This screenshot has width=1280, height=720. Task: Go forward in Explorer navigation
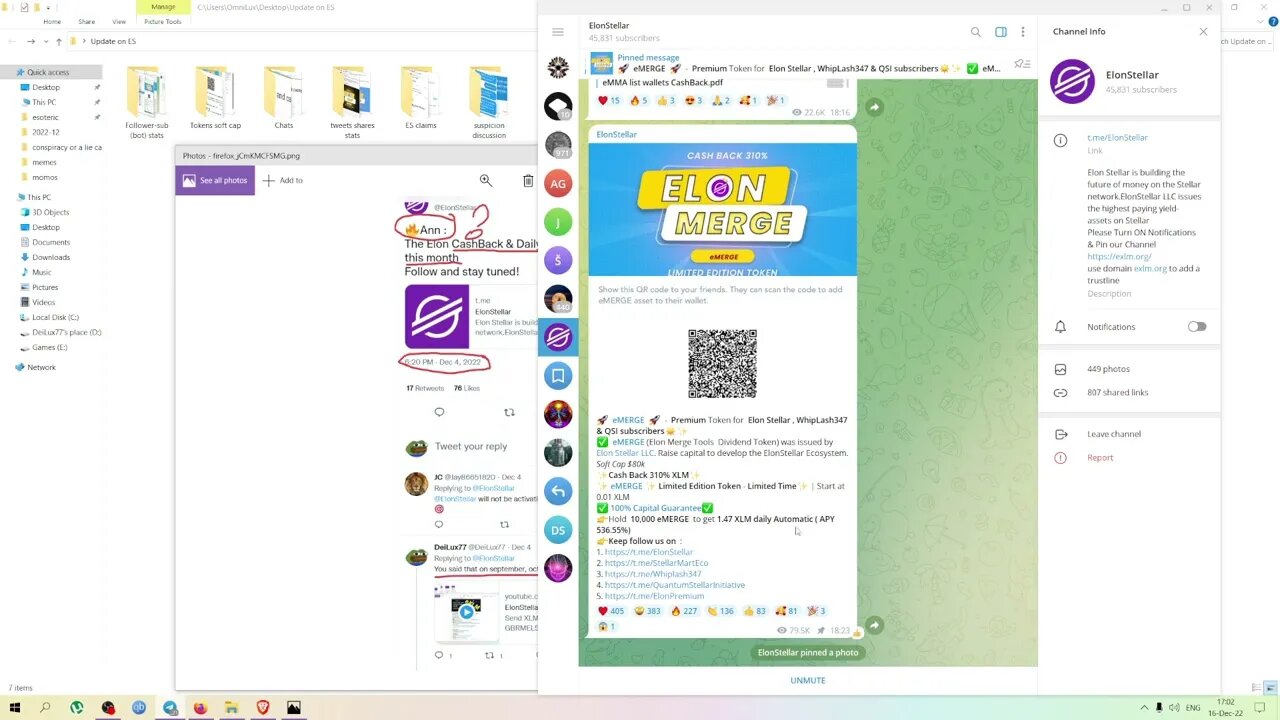pyautogui.click(x=30, y=41)
